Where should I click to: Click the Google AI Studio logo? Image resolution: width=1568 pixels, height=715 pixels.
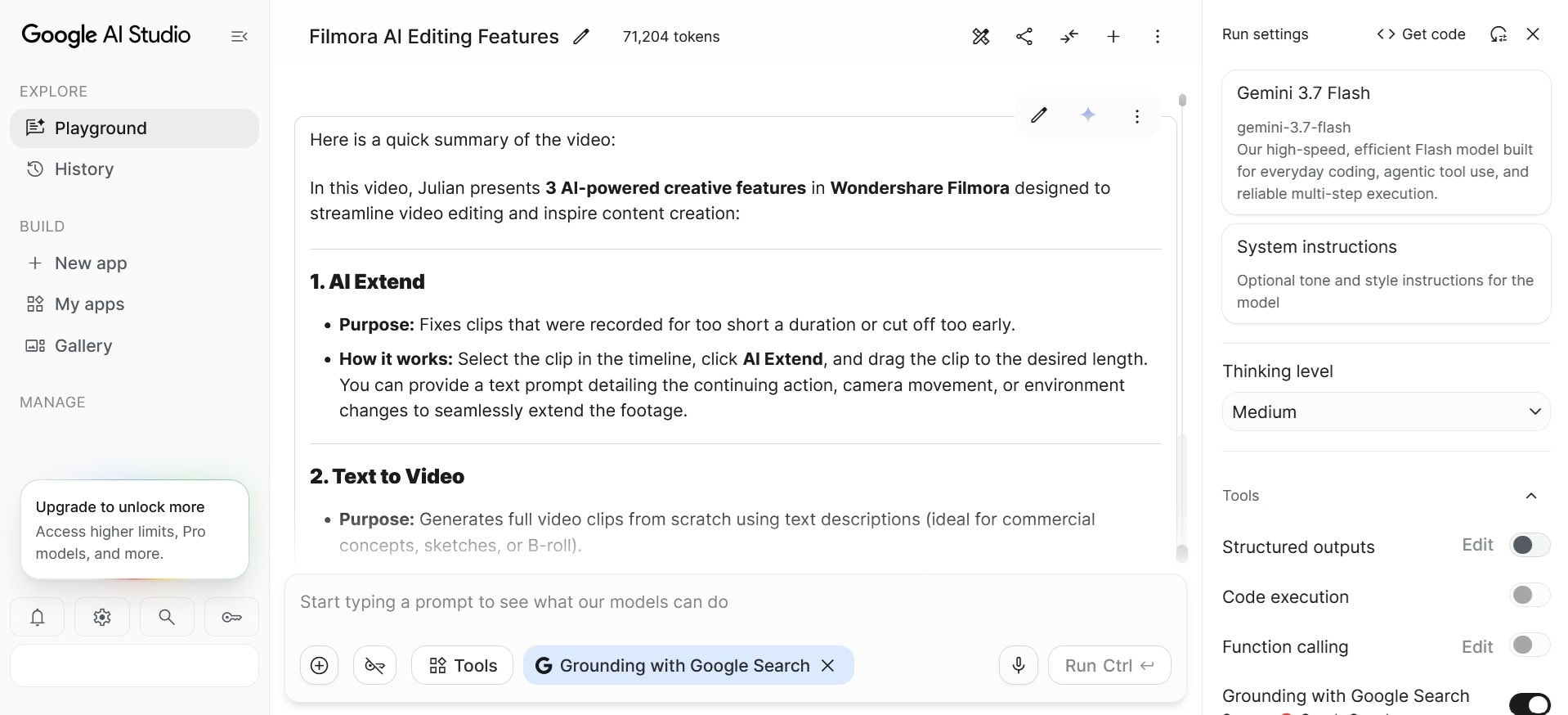tap(106, 35)
